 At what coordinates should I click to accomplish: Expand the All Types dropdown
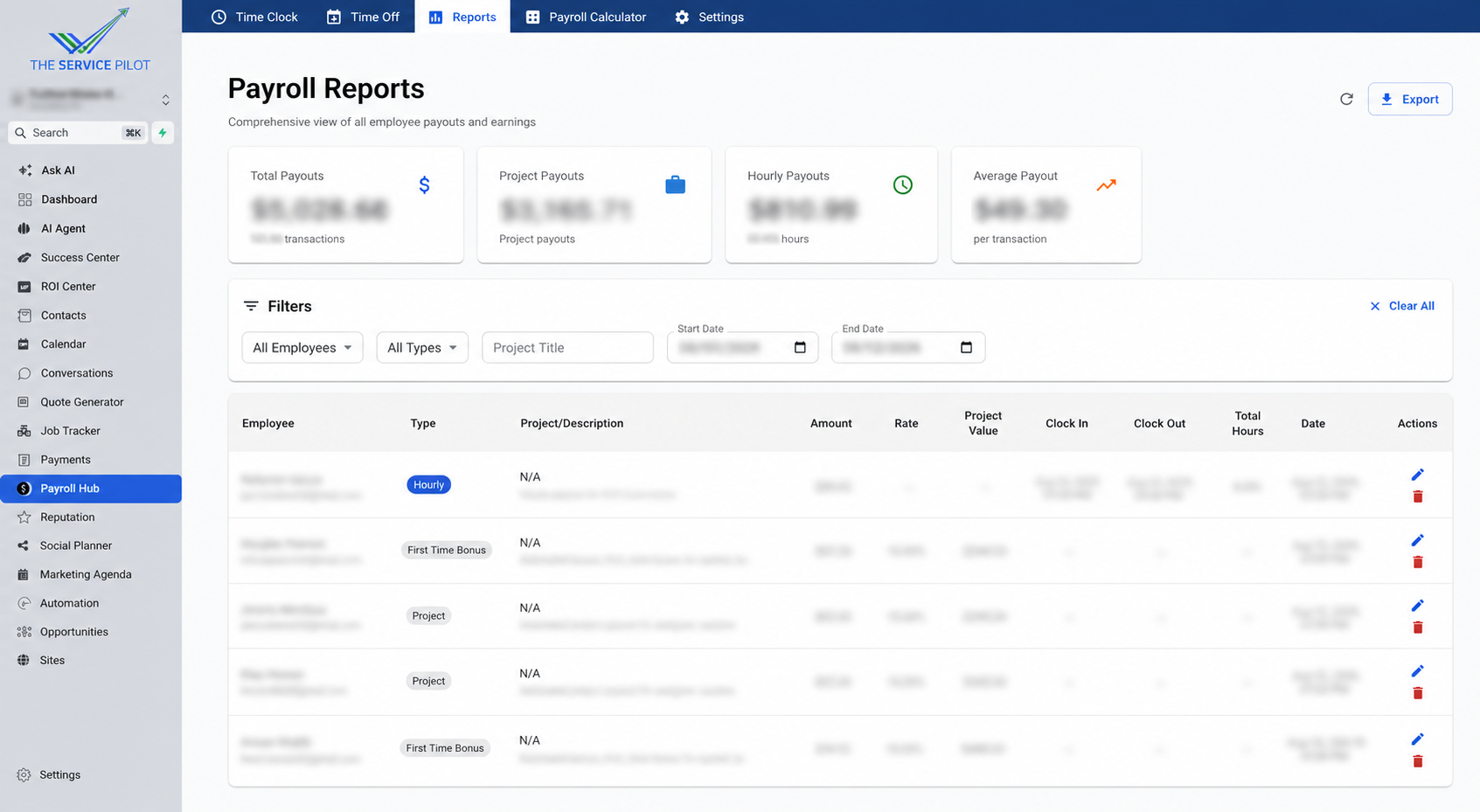[422, 347]
